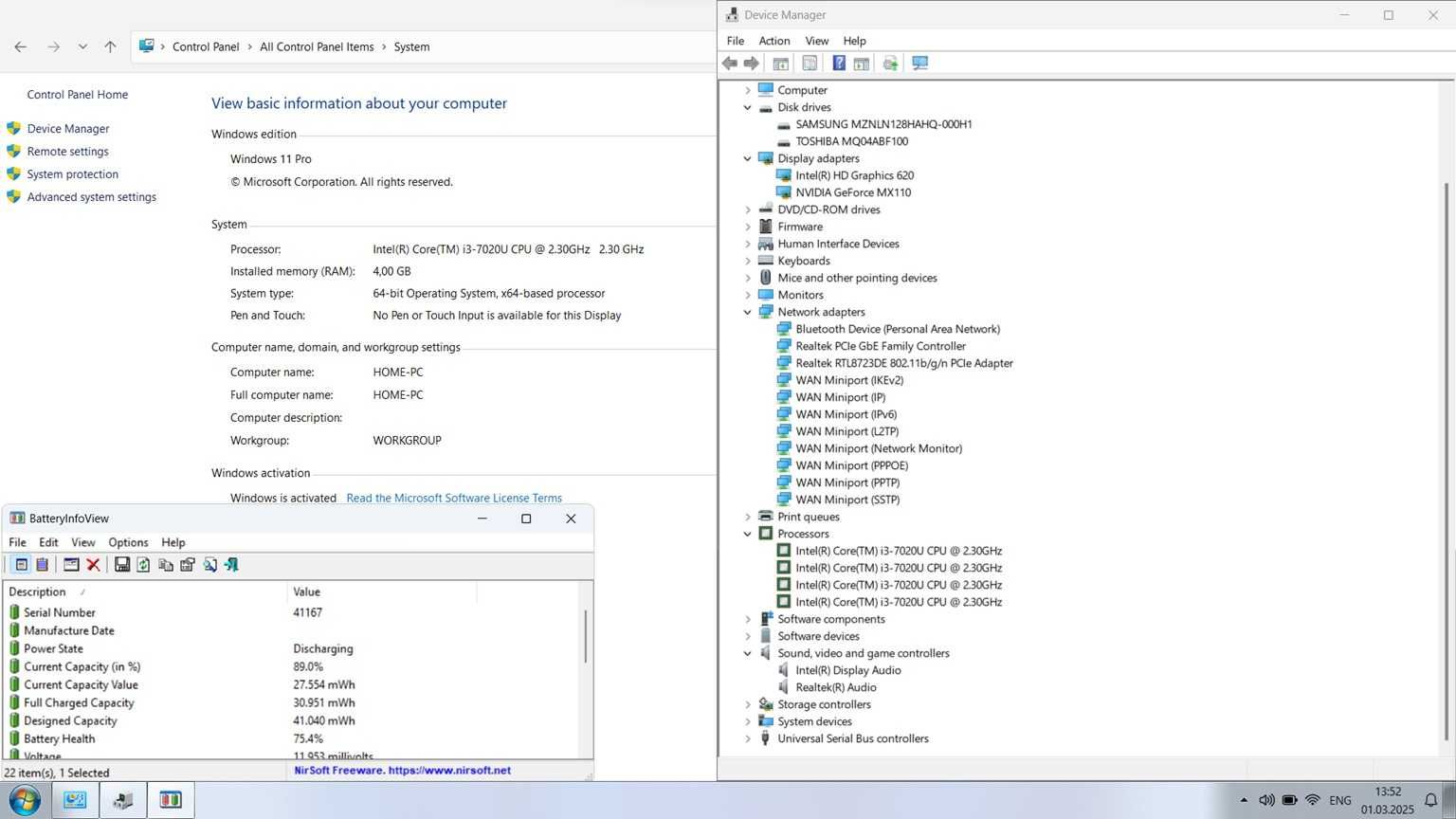Click Control Panel Home link
The width and height of the screenshot is (1456, 819).
(x=78, y=95)
